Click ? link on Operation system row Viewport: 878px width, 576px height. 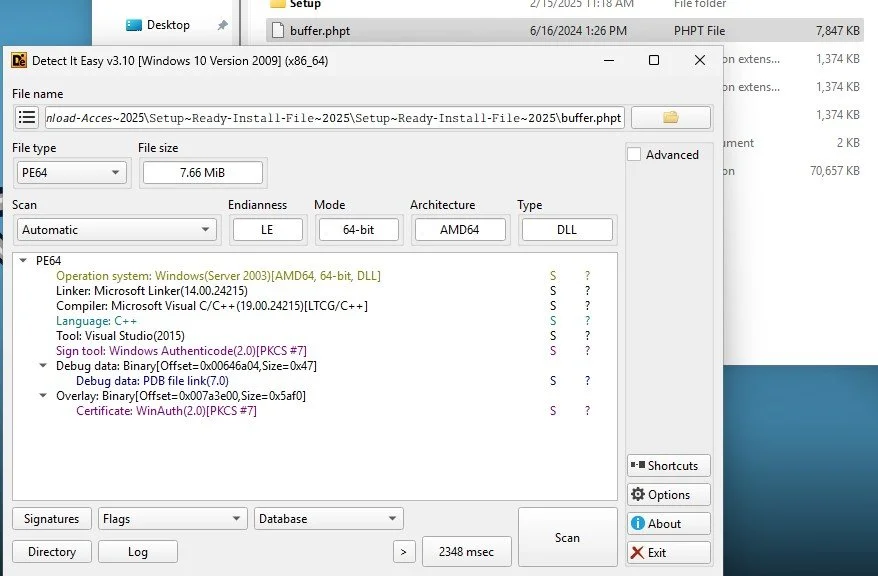point(587,275)
